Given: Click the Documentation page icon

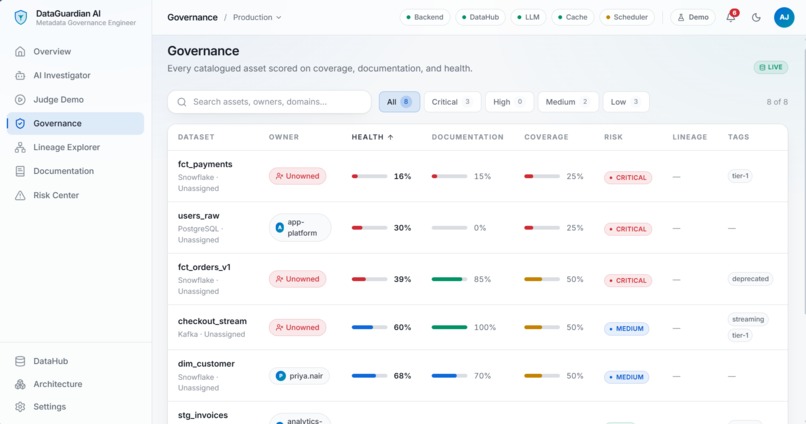Looking at the screenshot, I should point(20,171).
